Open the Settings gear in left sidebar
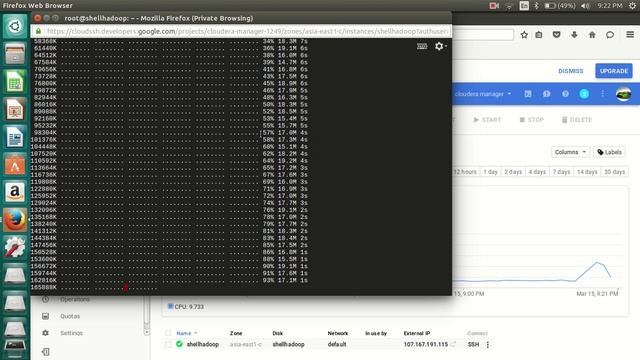 point(46,333)
